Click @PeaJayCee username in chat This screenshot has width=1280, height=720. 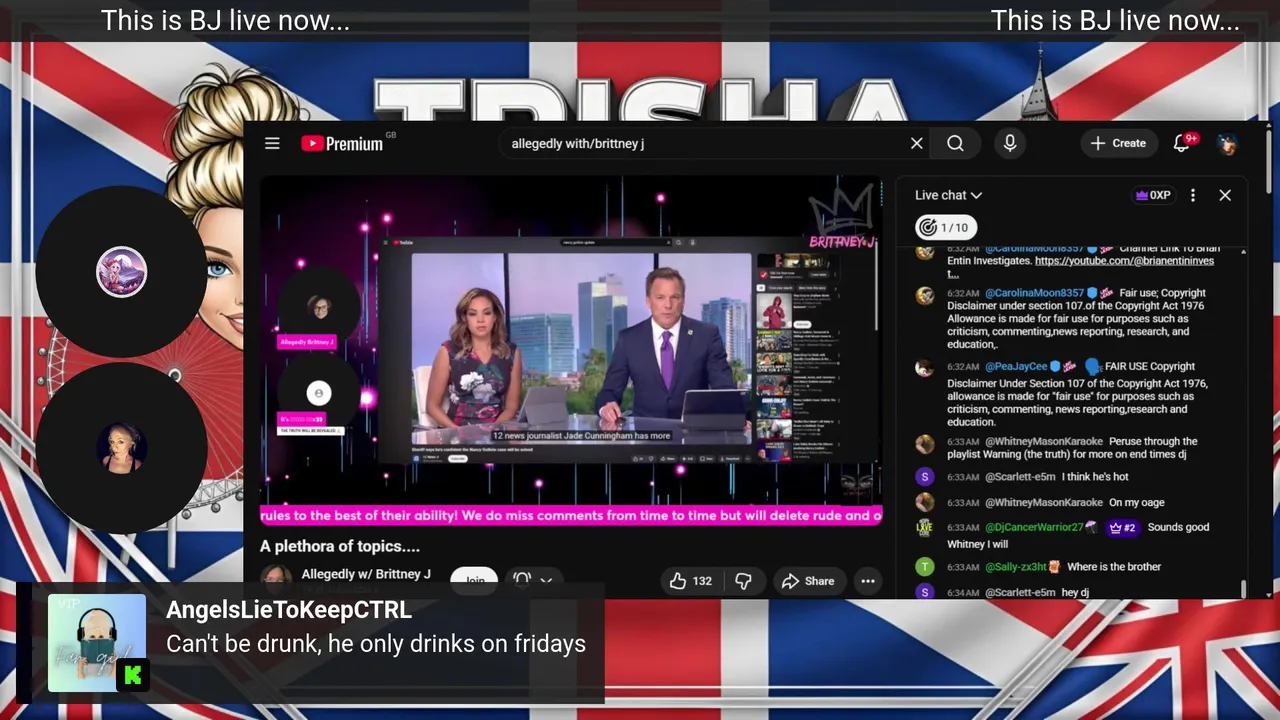(1016, 366)
